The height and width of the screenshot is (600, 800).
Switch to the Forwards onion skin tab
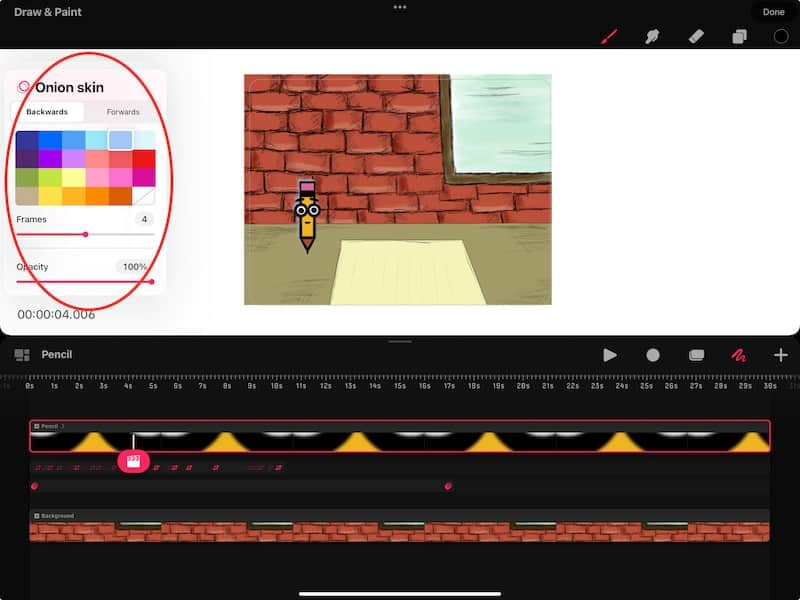coord(123,111)
